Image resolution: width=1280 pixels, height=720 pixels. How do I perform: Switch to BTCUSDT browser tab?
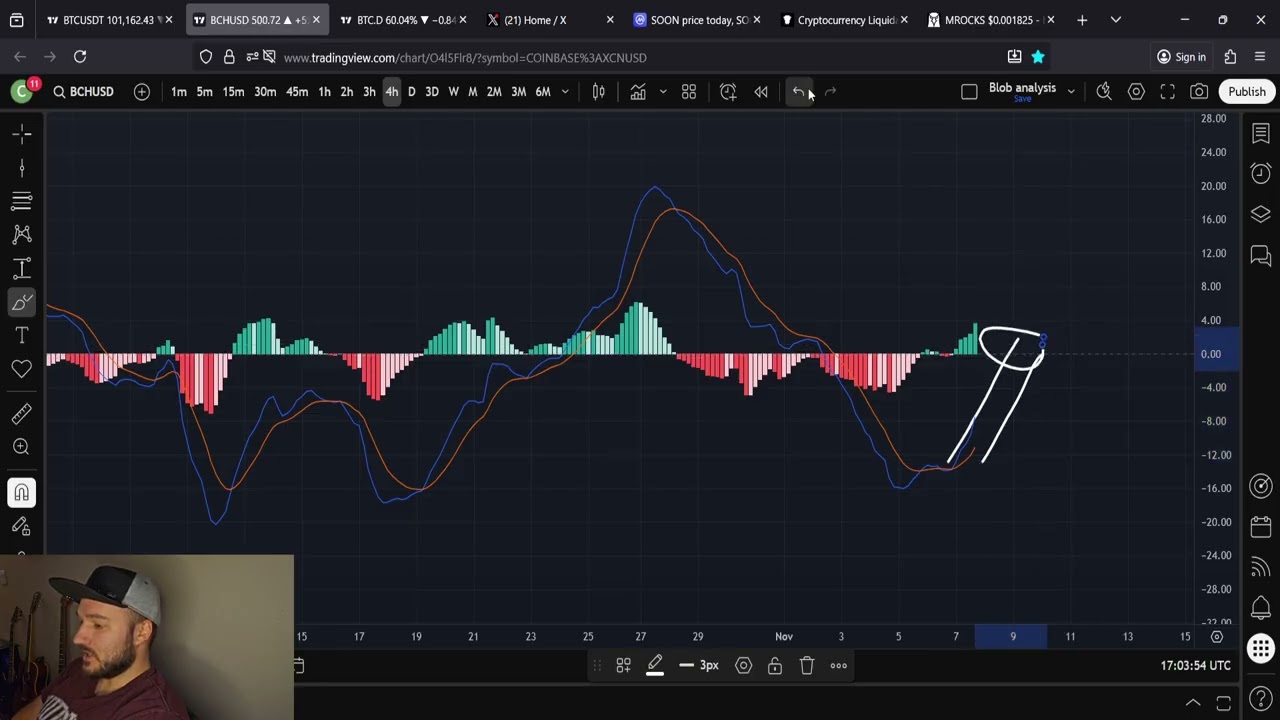(x=108, y=20)
